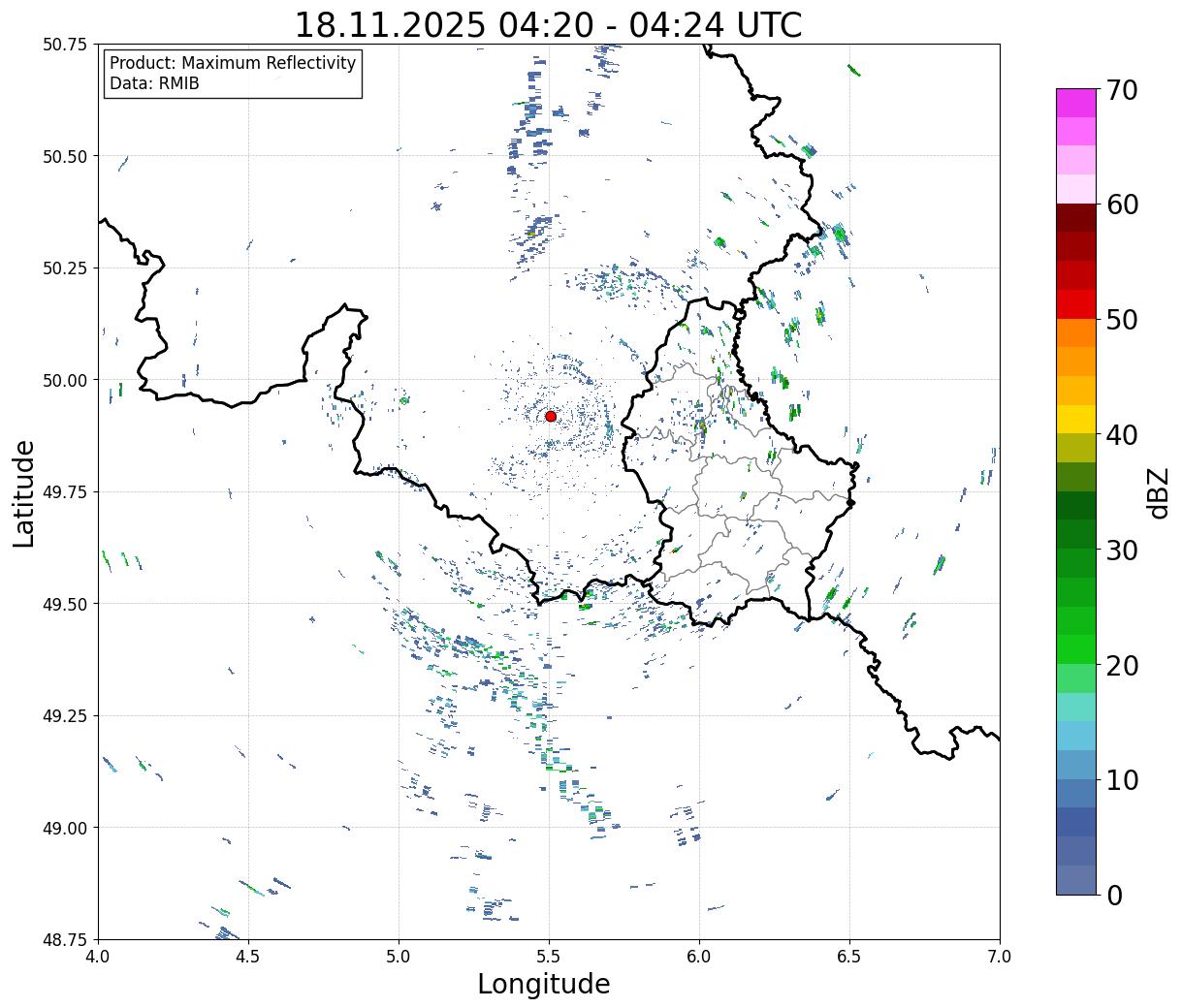Click the longitude tick label 7.0

pyautogui.click(x=1000, y=957)
